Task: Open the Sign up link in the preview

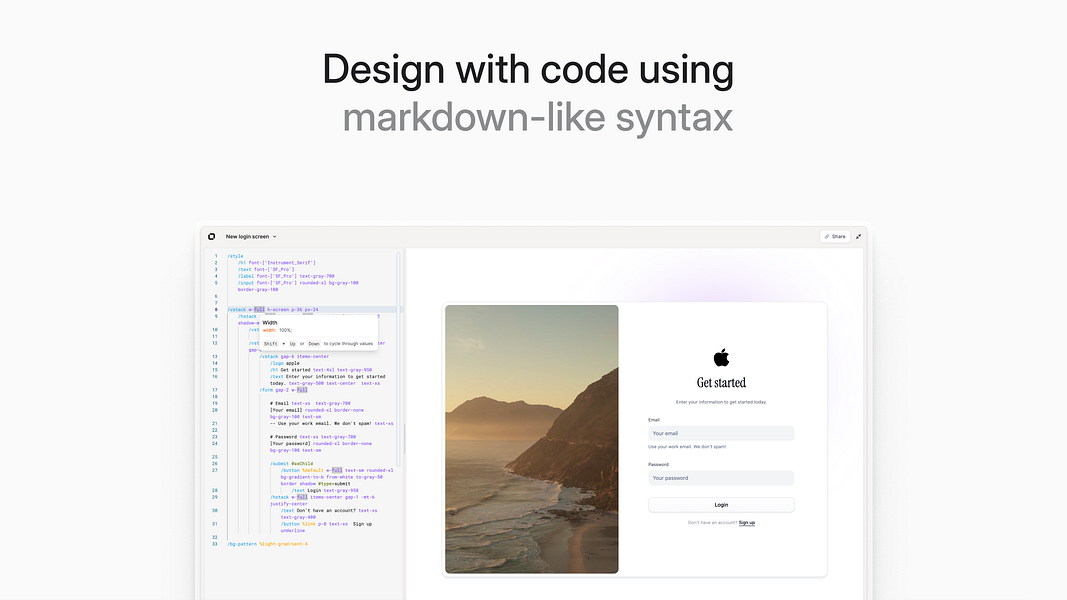Action: point(747,522)
